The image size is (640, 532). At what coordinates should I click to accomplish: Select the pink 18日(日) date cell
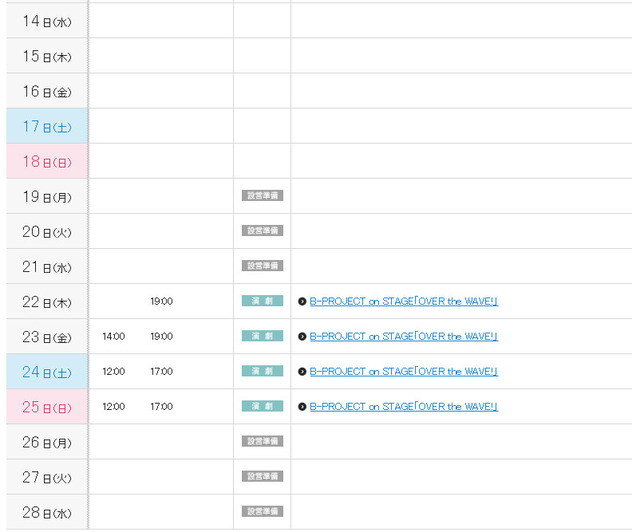click(47, 161)
